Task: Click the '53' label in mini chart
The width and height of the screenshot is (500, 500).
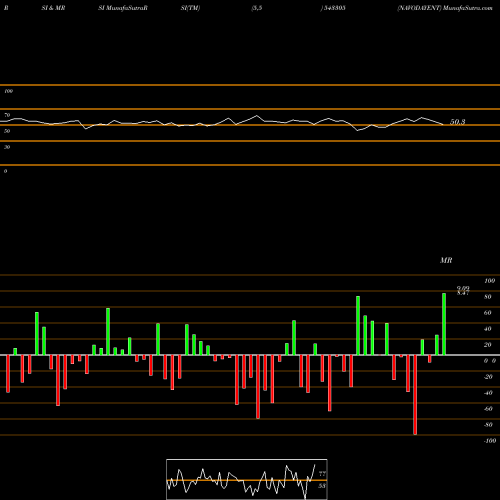Action: [322, 486]
